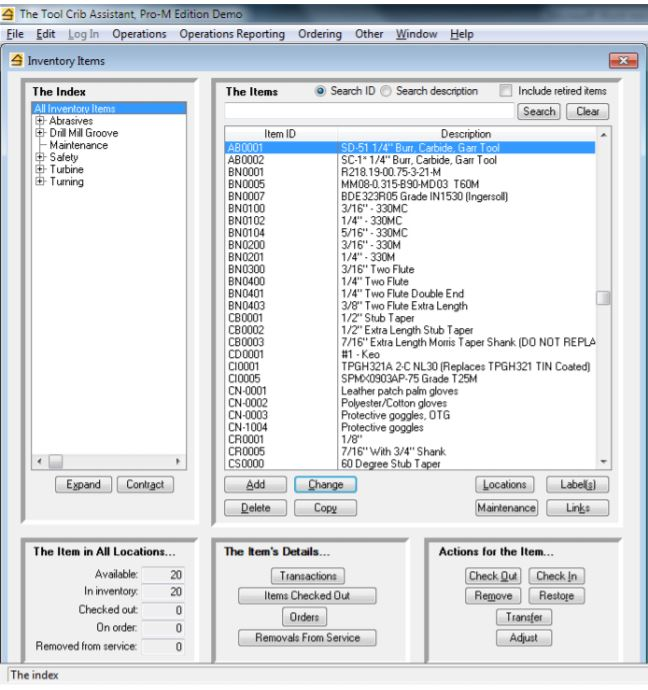Show Removals From Service
Image resolution: width=648 pixels, height=690 pixels.
click(x=307, y=638)
